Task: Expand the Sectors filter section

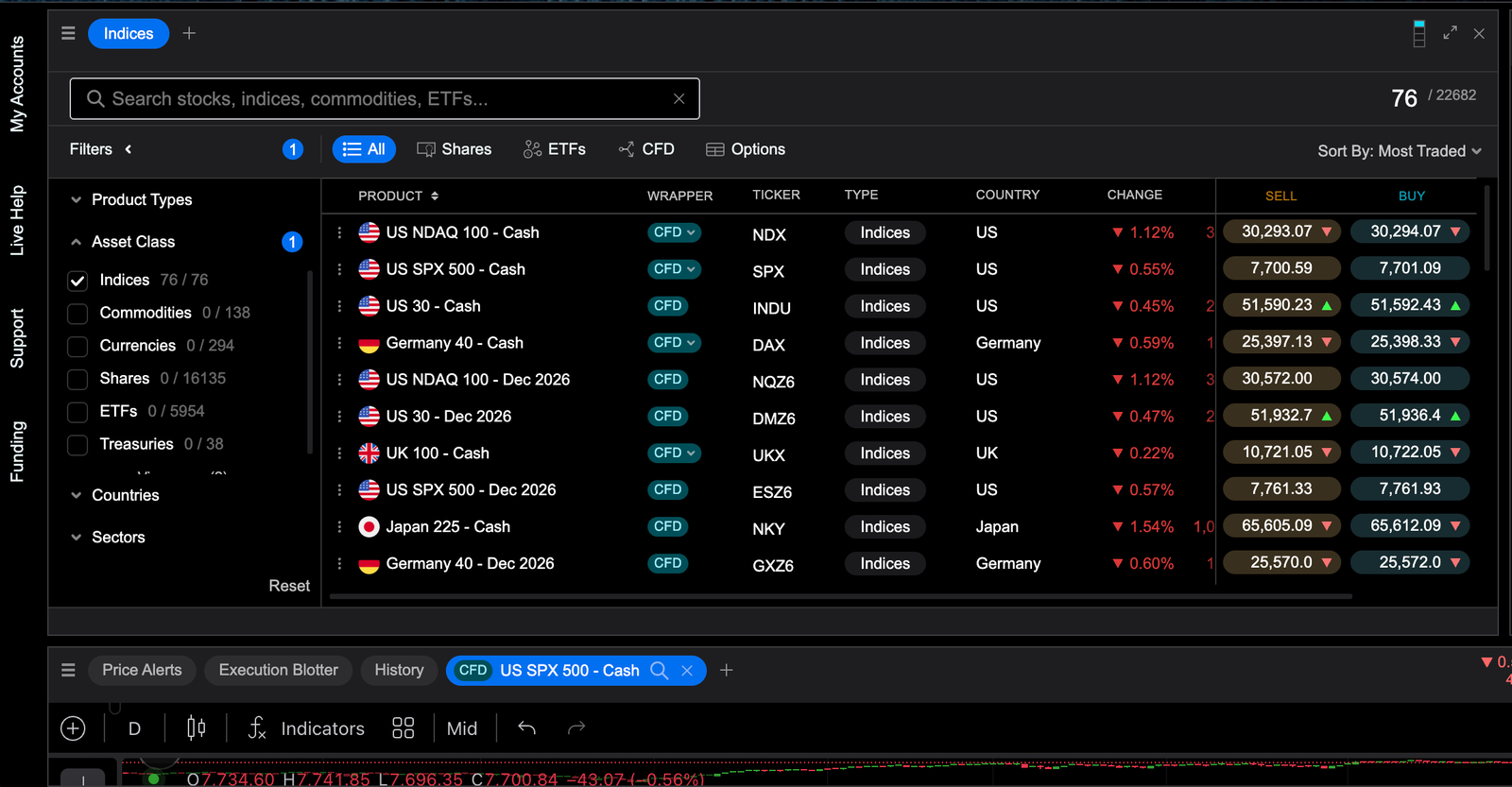Action: [x=108, y=537]
